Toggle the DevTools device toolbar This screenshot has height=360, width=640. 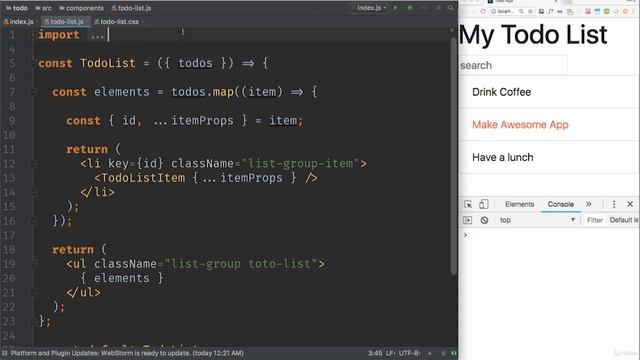click(x=483, y=204)
